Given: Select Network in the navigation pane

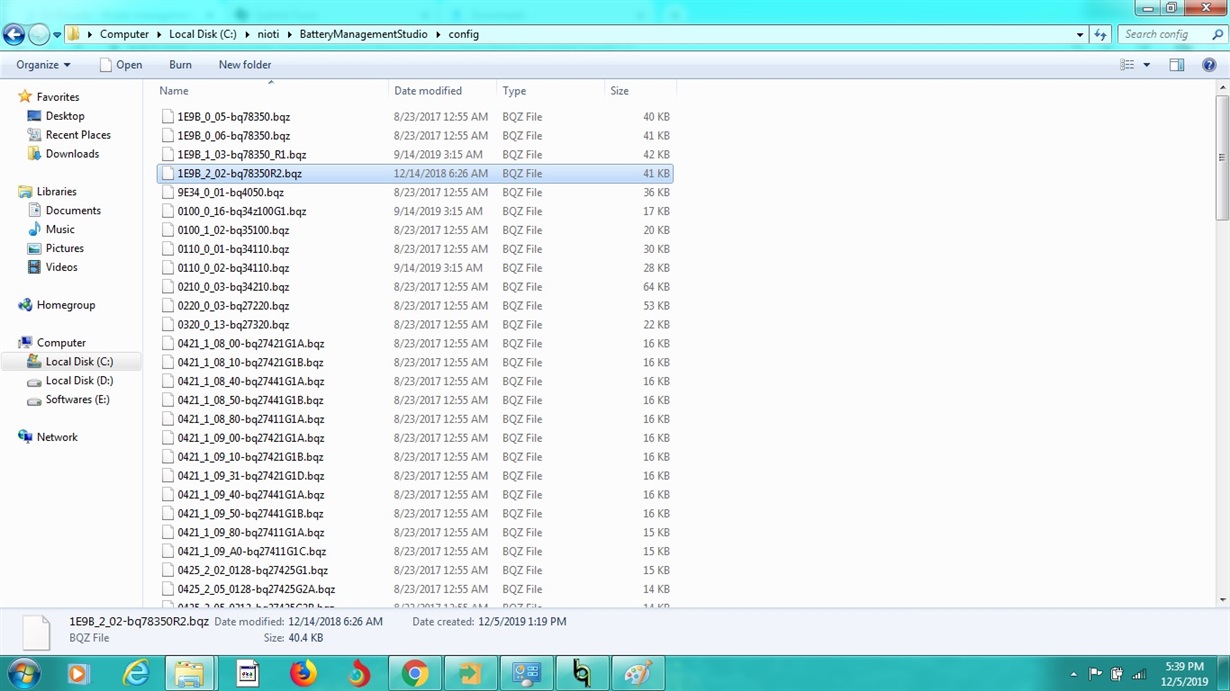Looking at the screenshot, I should click(57, 437).
